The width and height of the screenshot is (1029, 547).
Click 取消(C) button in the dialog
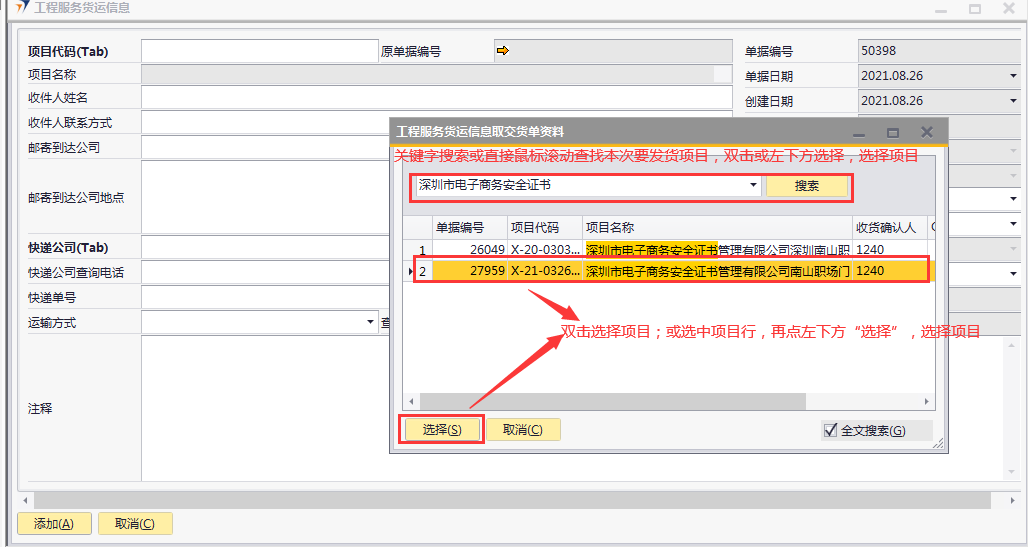tap(523, 430)
